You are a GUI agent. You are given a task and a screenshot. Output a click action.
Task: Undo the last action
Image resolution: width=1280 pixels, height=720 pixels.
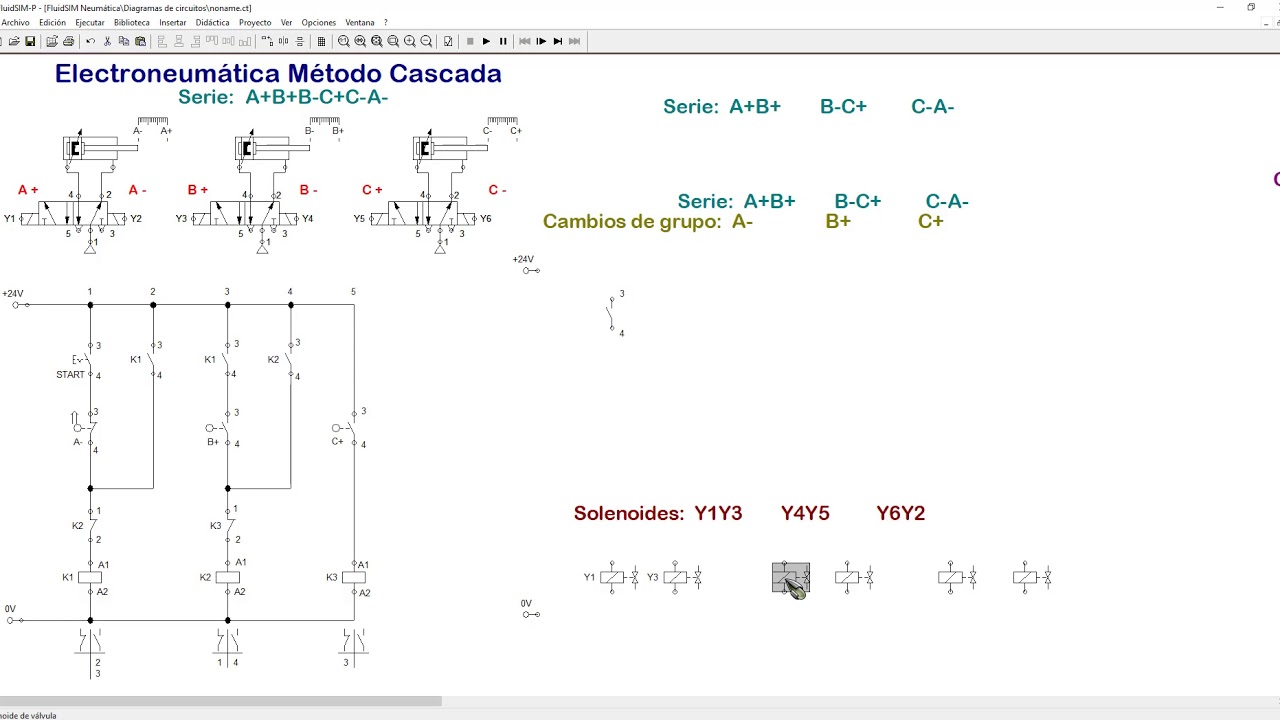90,41
